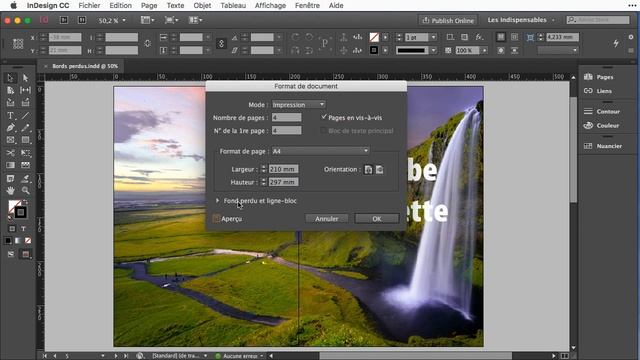Select the Selection tool arrow

click(10, 78)
